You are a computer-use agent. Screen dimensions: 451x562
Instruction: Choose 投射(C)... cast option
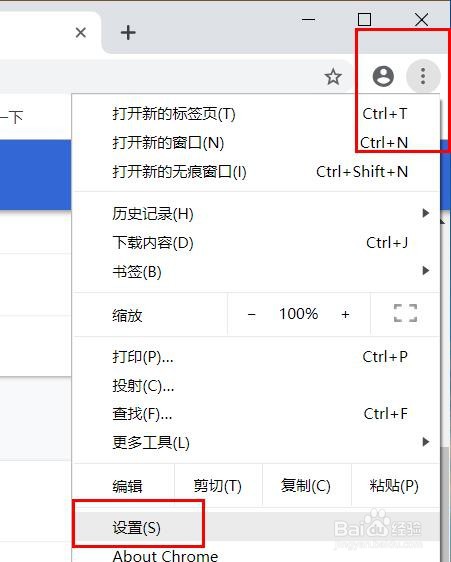click(256, 385)
